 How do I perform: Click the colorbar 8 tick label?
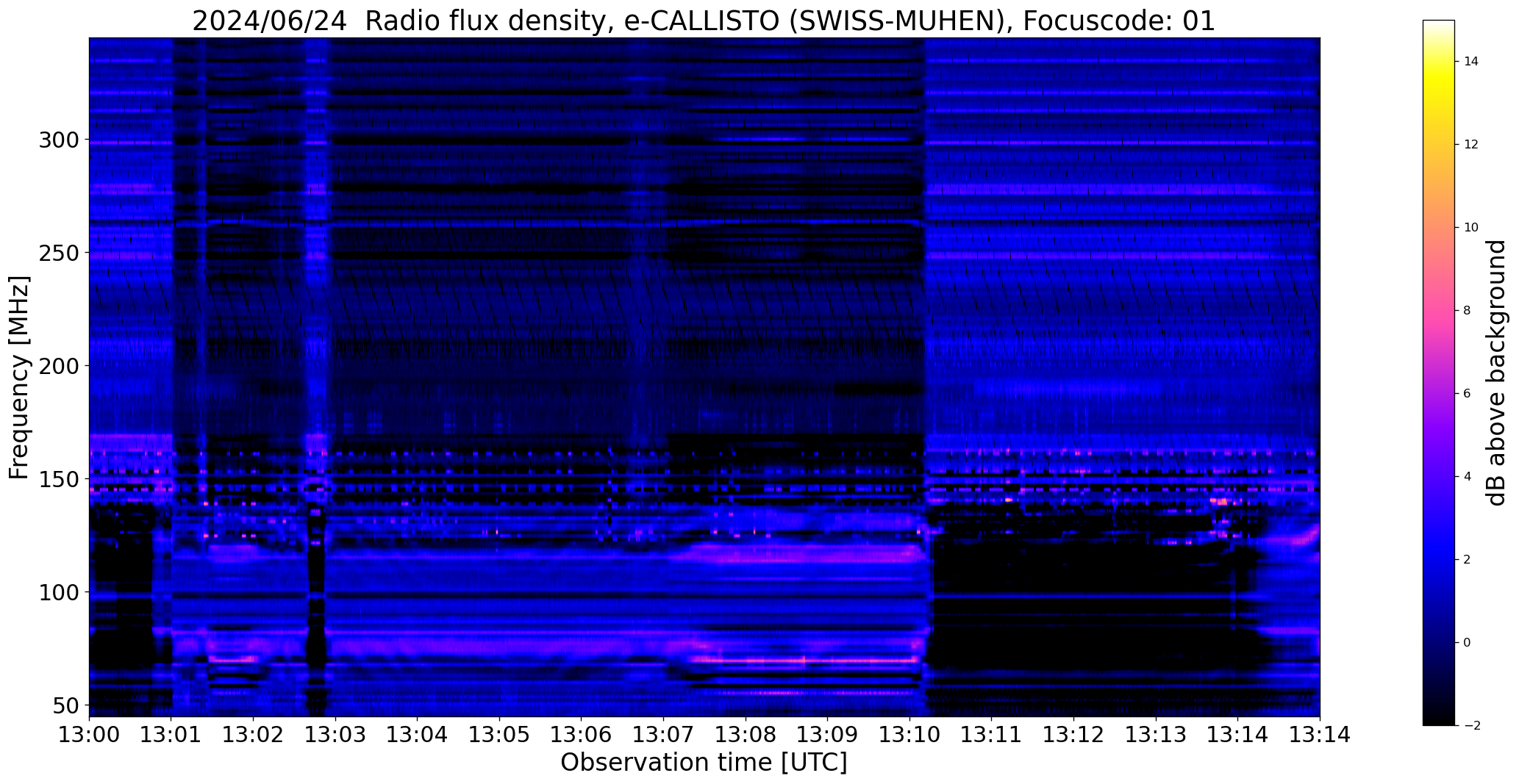[1467, 311]
